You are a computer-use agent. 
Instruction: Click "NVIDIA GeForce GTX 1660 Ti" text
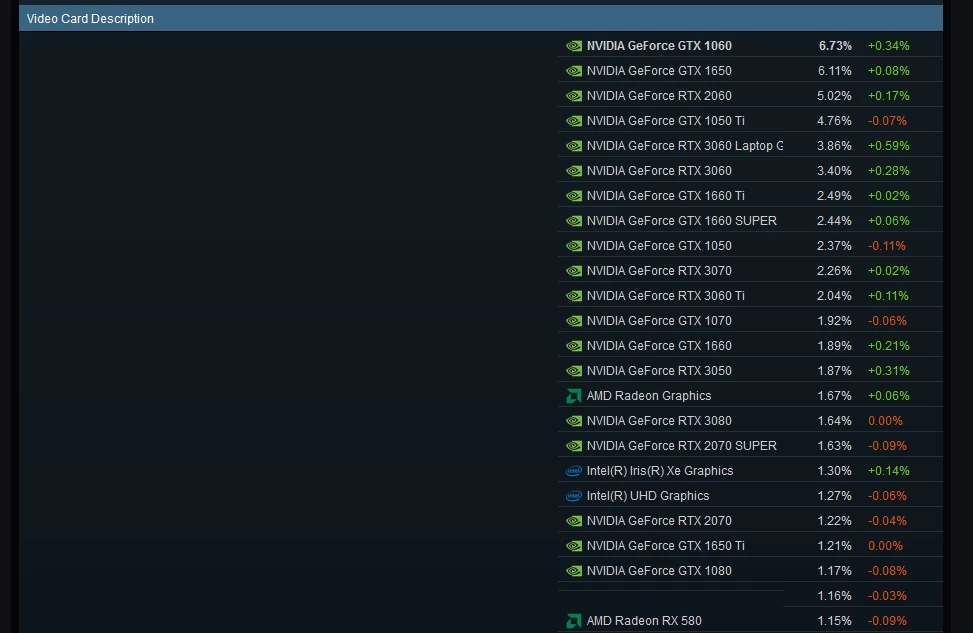coord(666,196)
